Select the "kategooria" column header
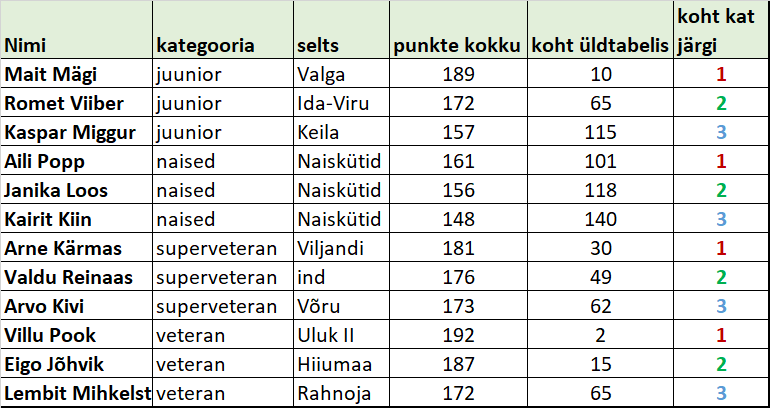770x408 pixels. coord(205,46)
